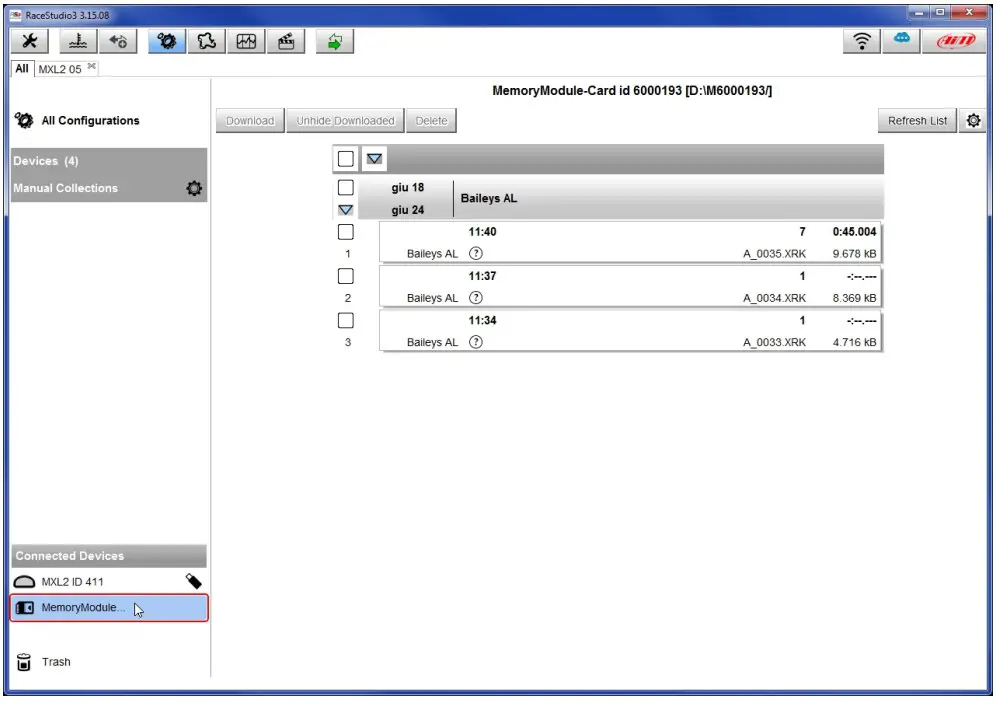
Task: Click the Trash label
Action: pos(56,662)
